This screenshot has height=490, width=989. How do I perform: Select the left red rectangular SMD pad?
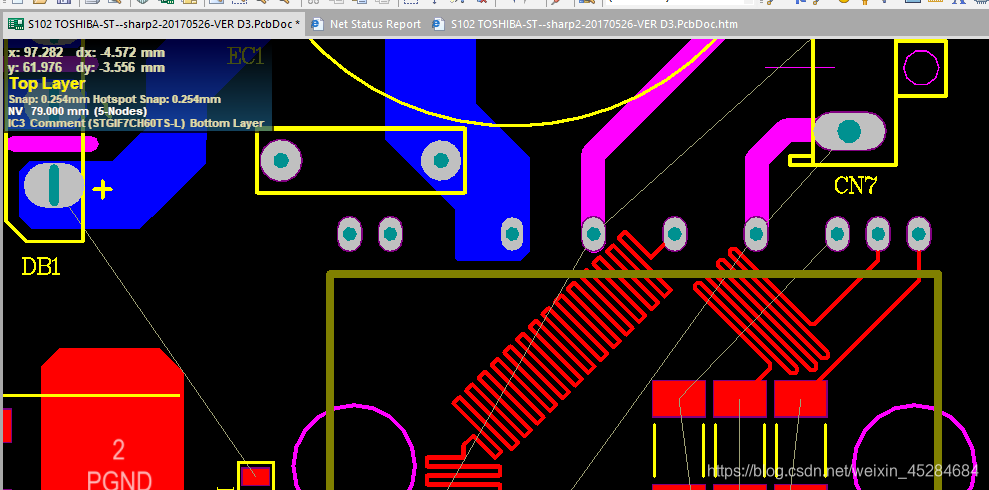[679, 399]
